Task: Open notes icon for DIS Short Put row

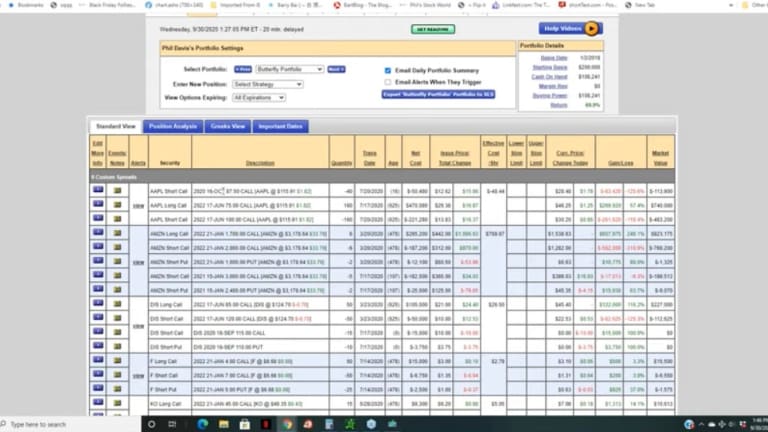Action: [x=118, y=347]
